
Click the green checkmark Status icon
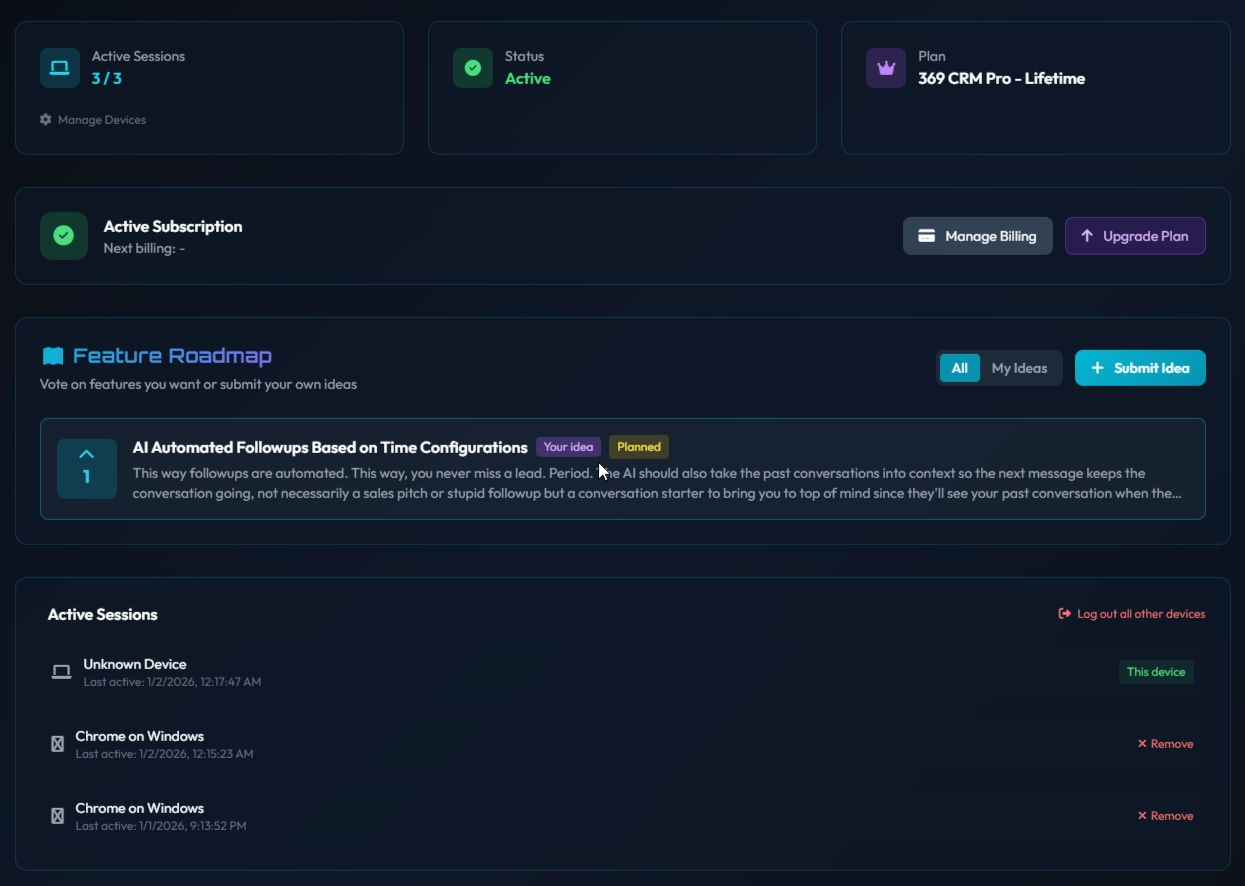(472, 67)
